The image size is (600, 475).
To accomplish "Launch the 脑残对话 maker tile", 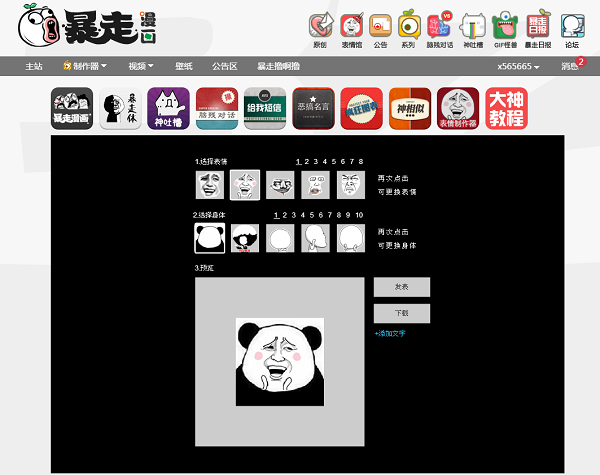I will click(217, 108).
